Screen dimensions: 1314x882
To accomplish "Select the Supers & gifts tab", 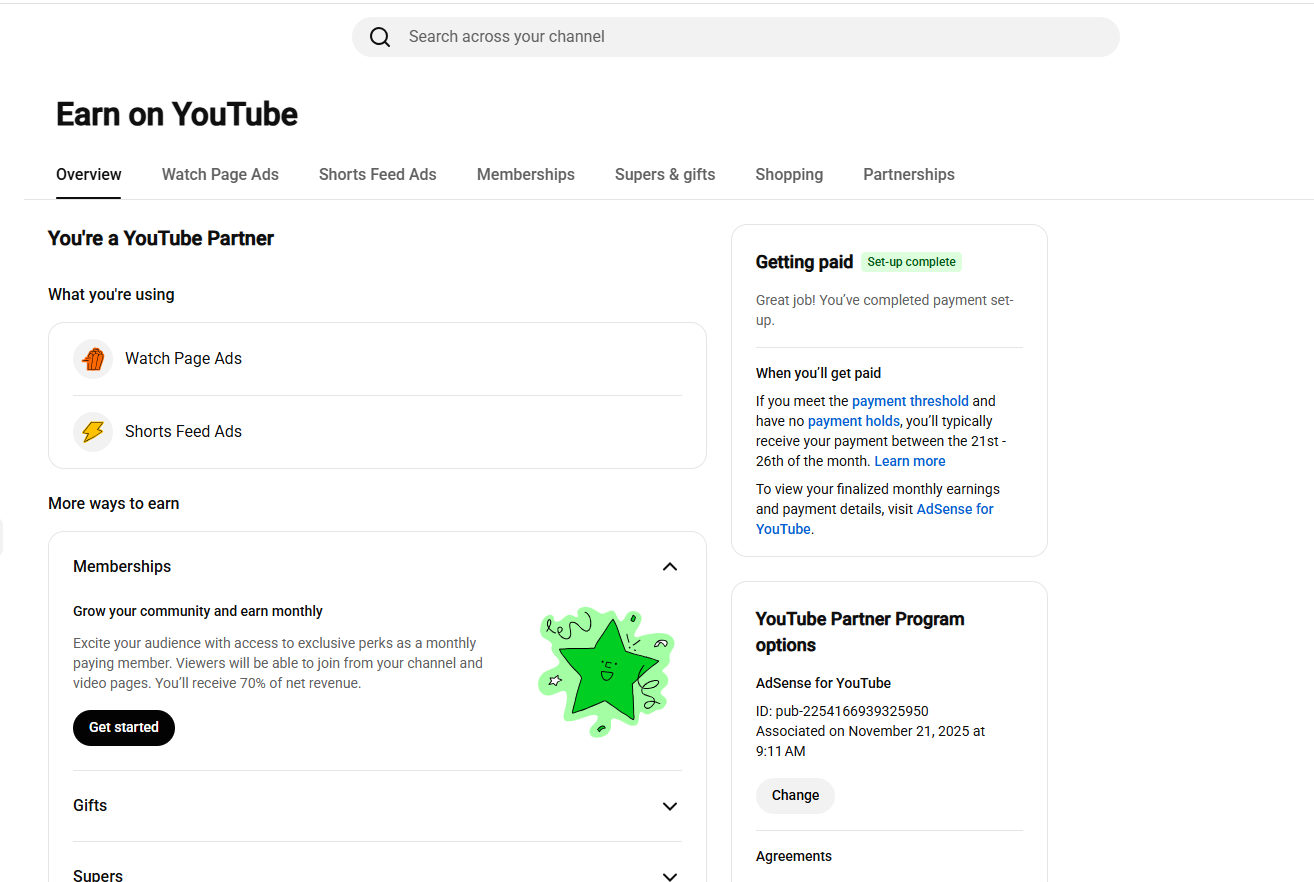I will (665, 174).
